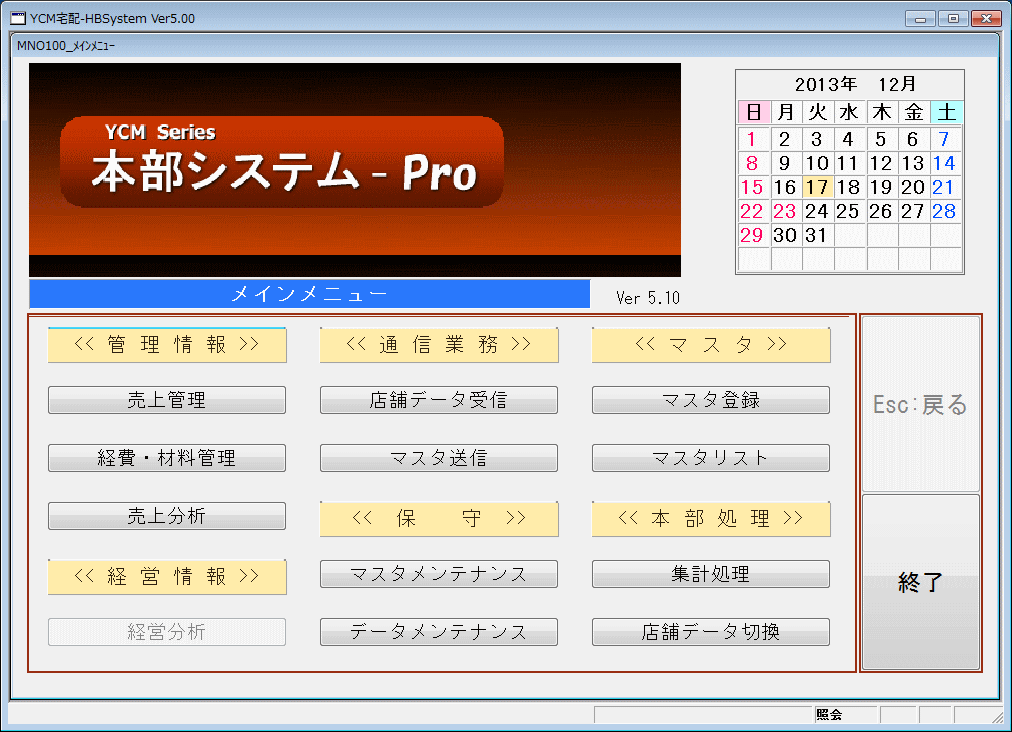Select Saturday 14 in the calendar
The height and width of the screenshot is (732, 1012).
[945, 163]
